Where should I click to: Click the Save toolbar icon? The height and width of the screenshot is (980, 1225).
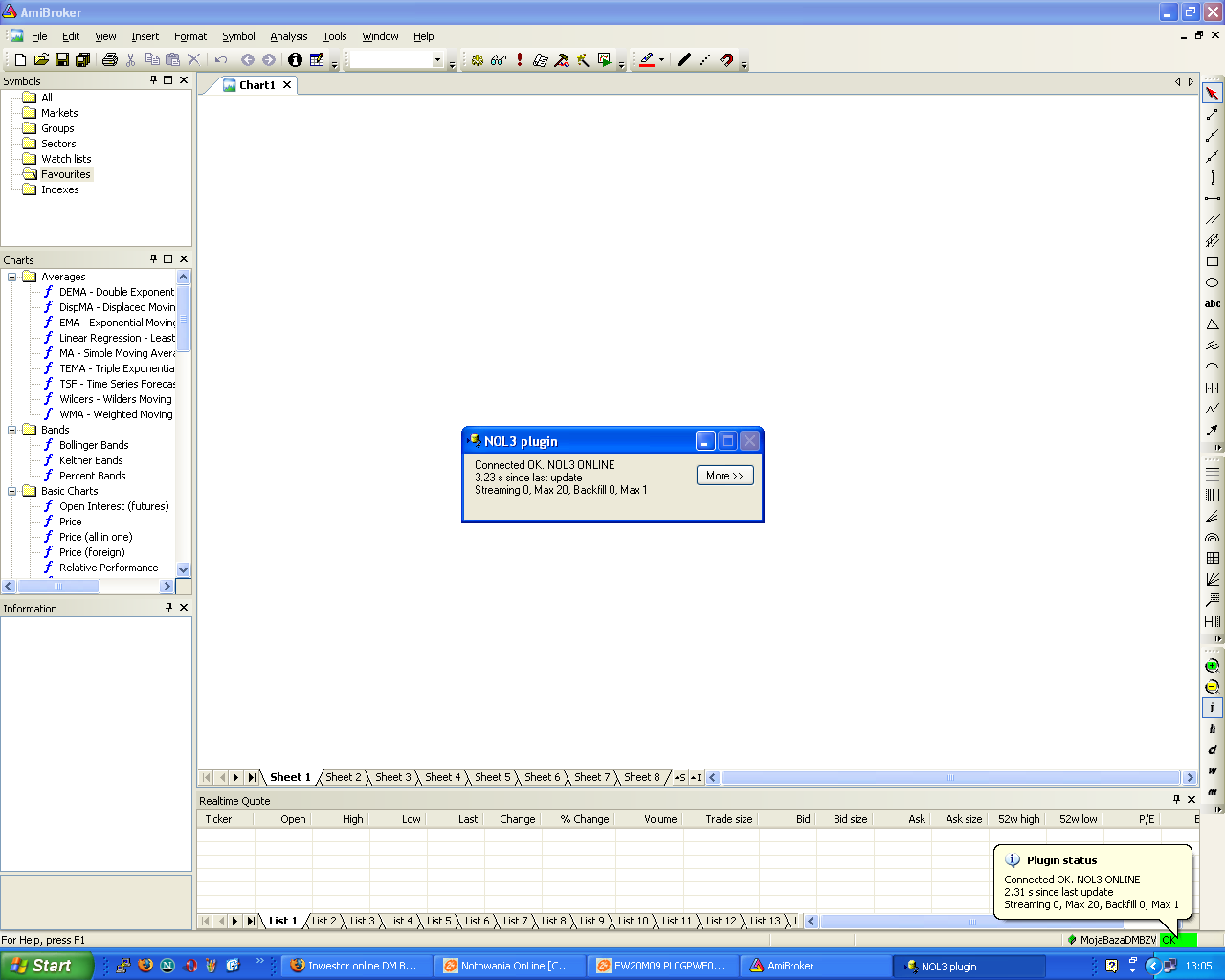click(62, 59)
